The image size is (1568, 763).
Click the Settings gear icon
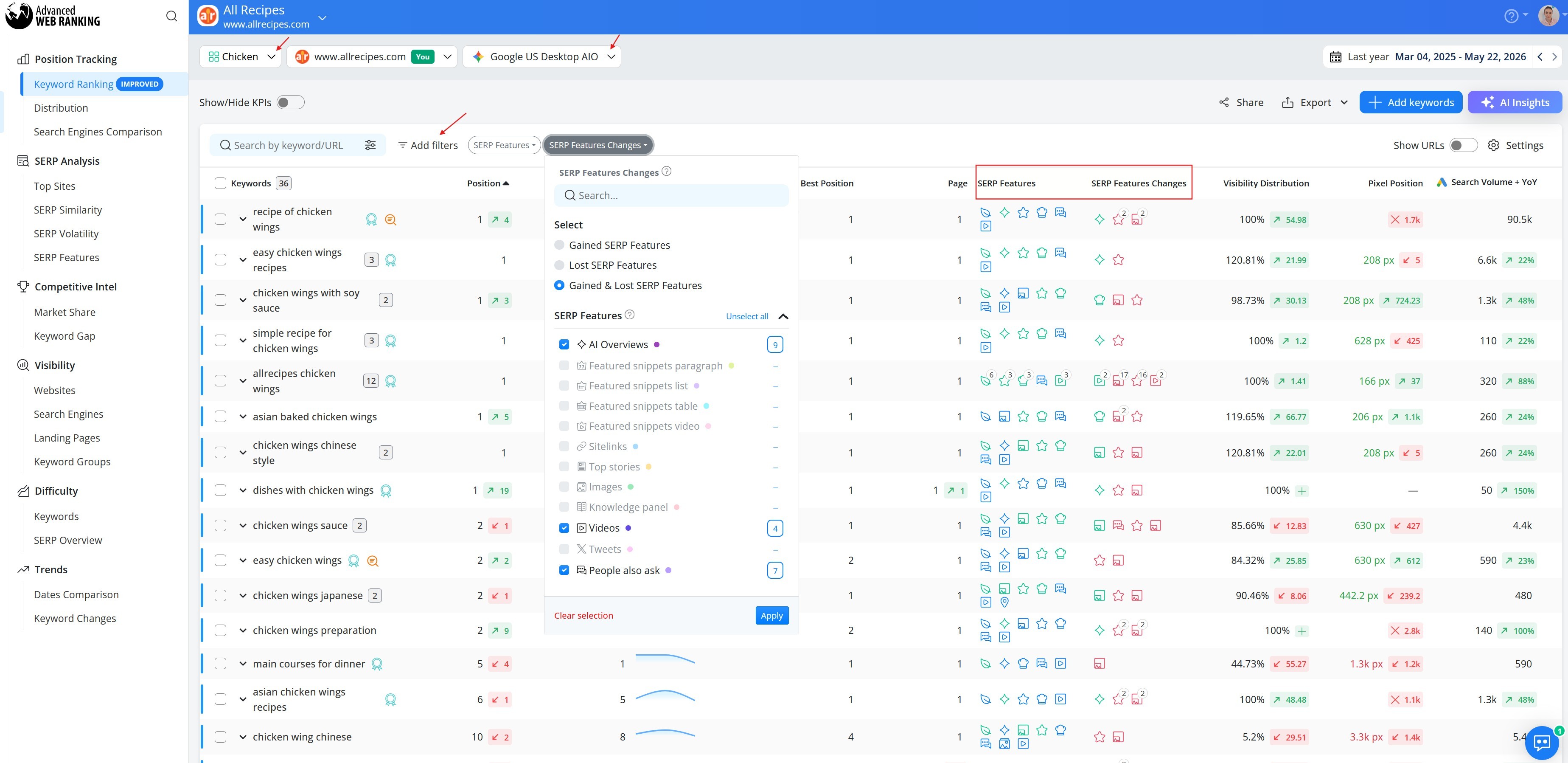click(1493, 145)
